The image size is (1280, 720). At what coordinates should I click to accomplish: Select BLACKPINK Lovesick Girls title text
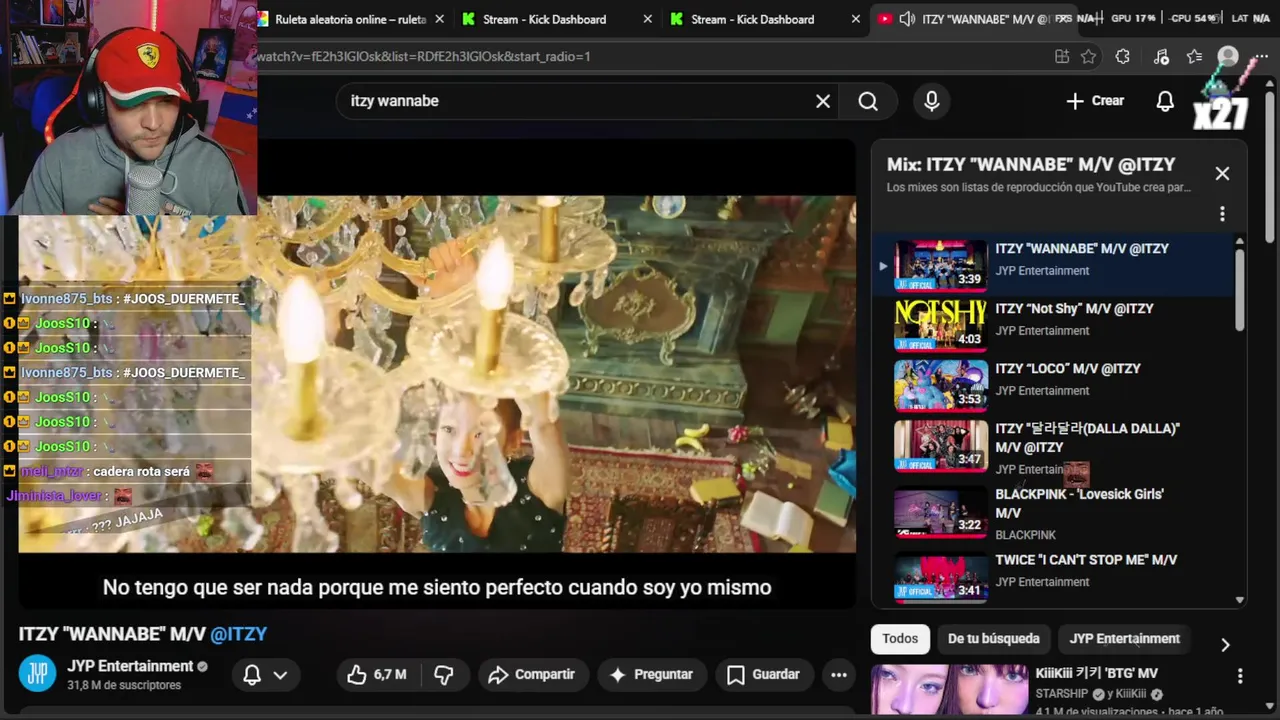1080,503
